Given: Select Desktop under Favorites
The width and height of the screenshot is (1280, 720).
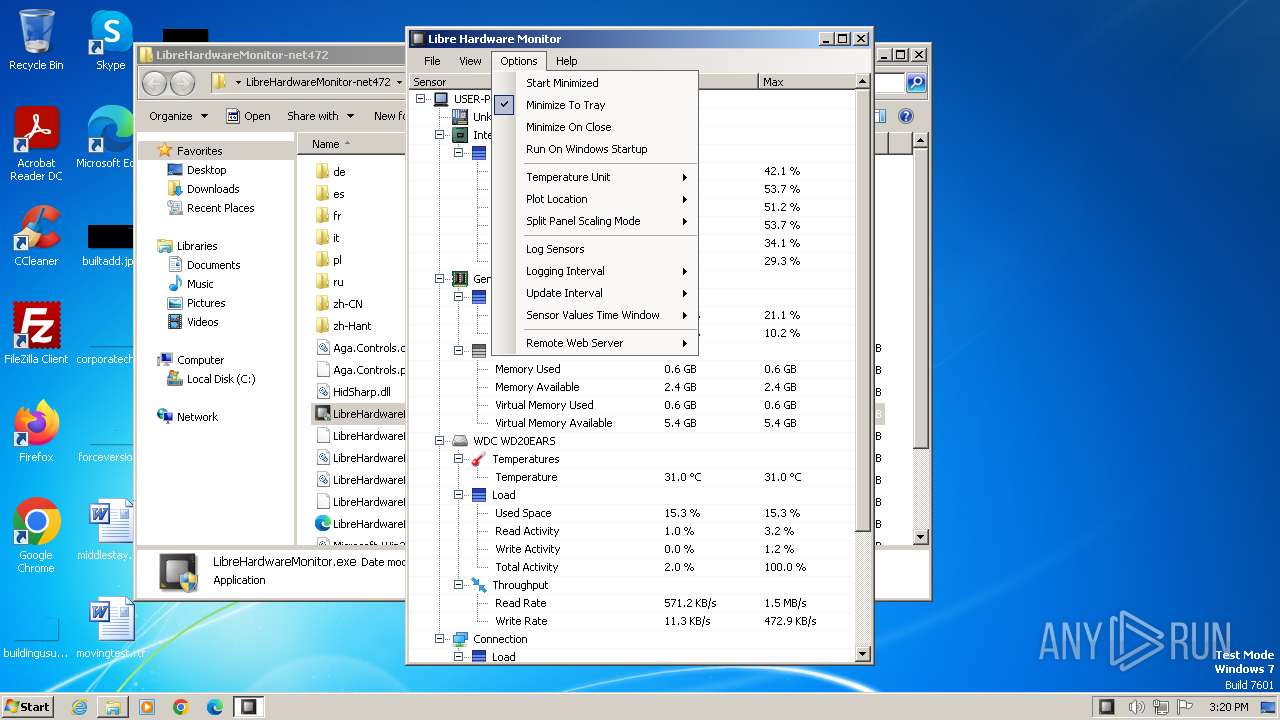Looking at the screenshot, I should coord(206,170).
